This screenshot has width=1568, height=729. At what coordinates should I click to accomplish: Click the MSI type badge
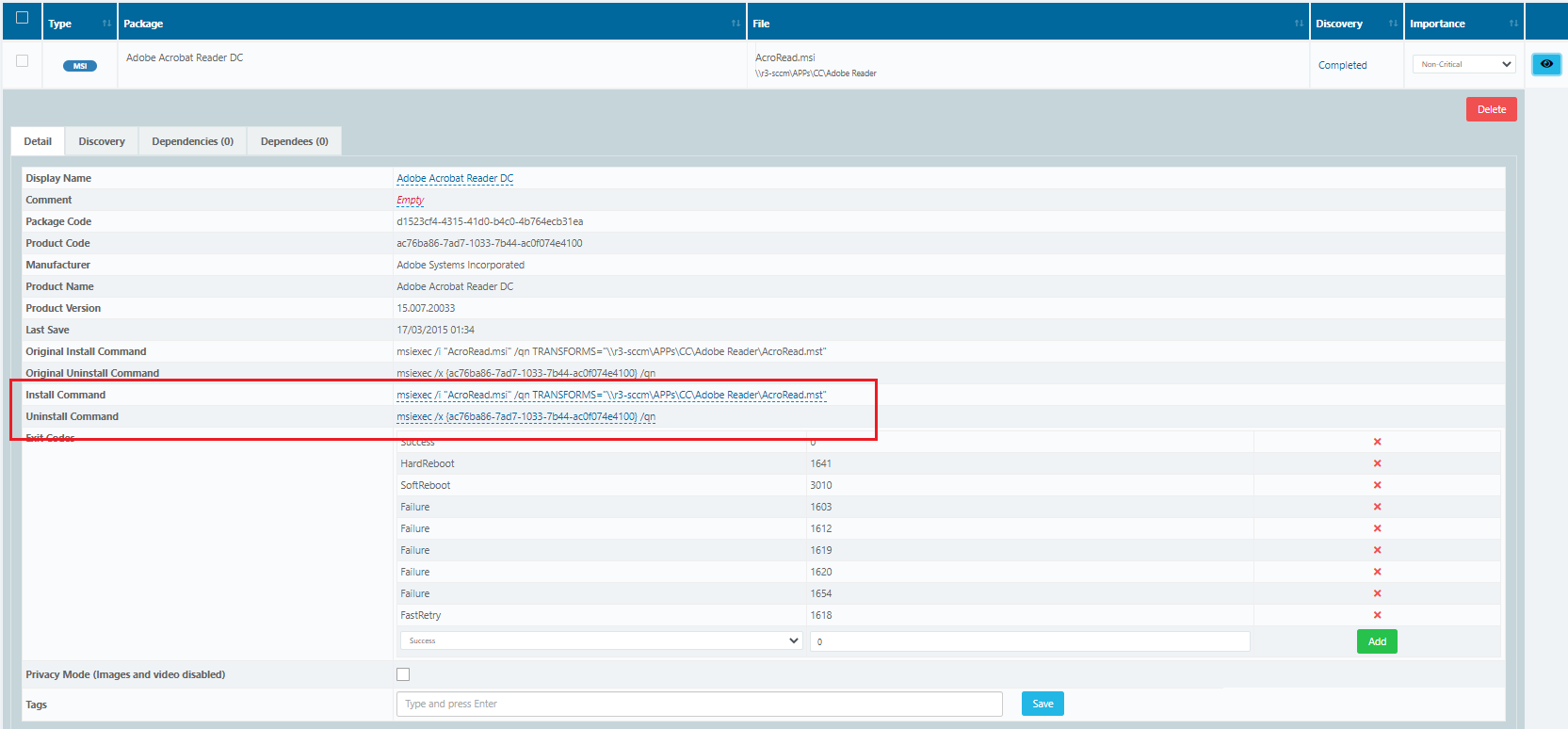coord(80,66)
